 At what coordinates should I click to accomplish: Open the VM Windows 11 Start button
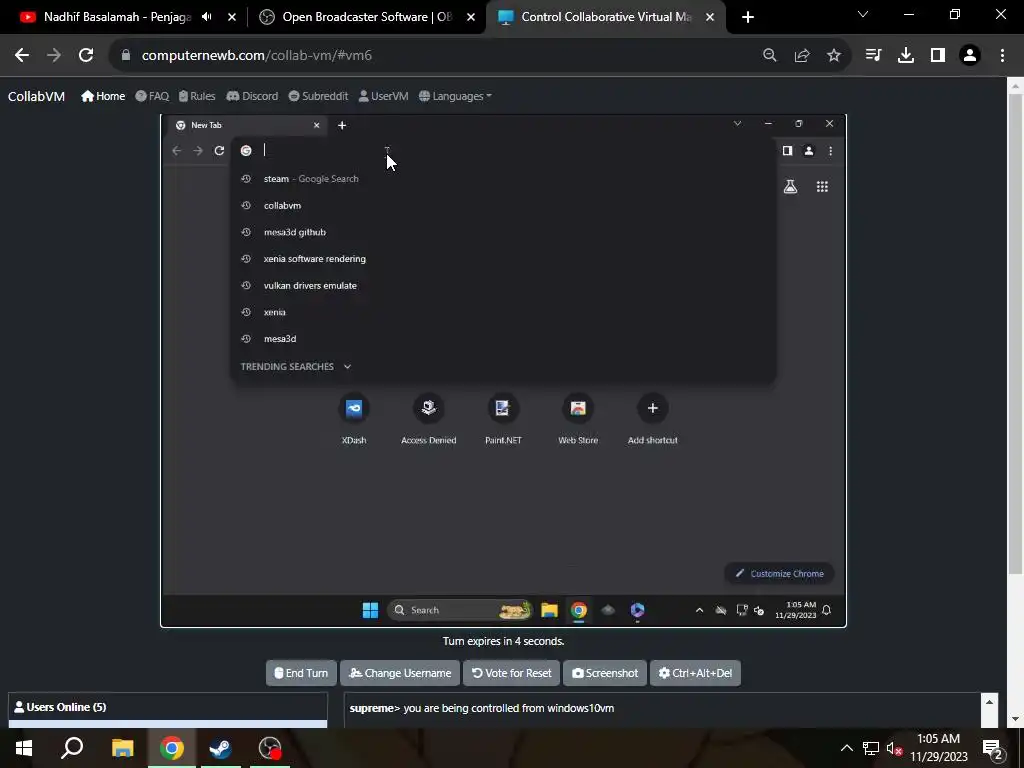point(370,610)
